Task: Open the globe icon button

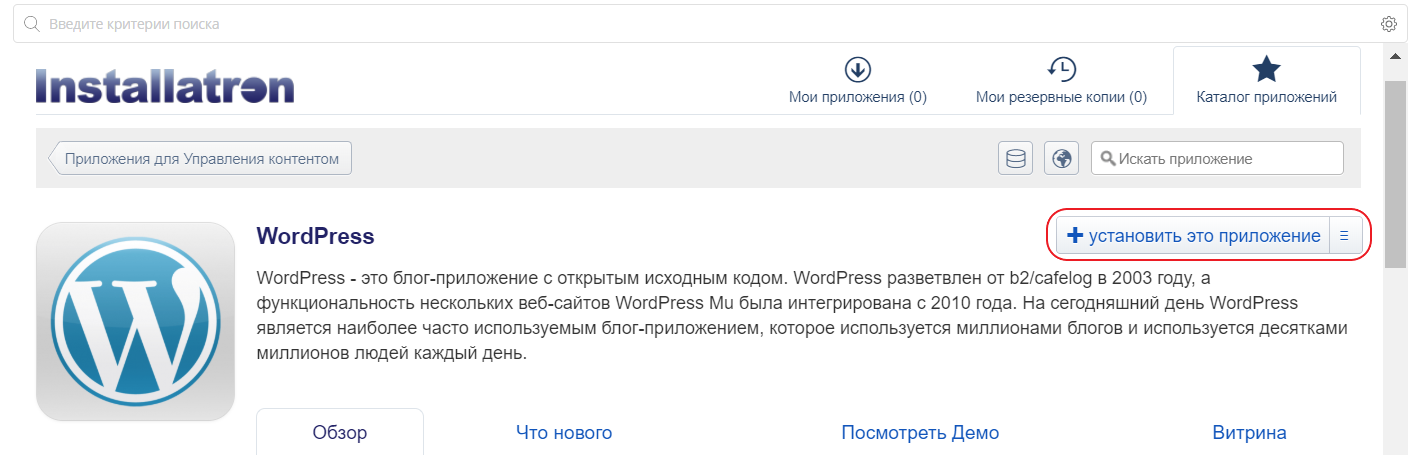Action: 1061,158
